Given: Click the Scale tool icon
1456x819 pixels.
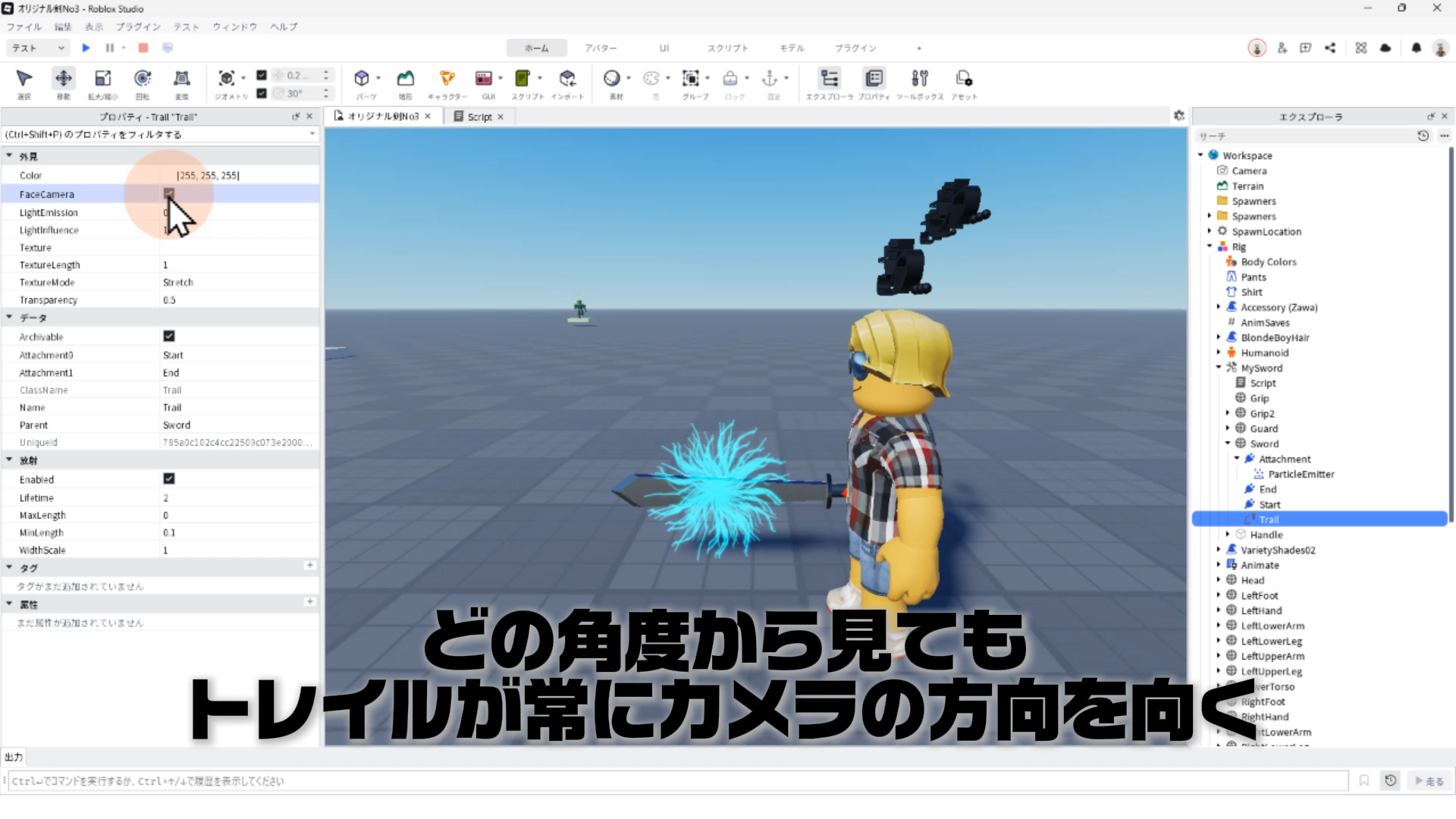Looking at the screenshot, I should pyautogui.click(x=102, y=78).
